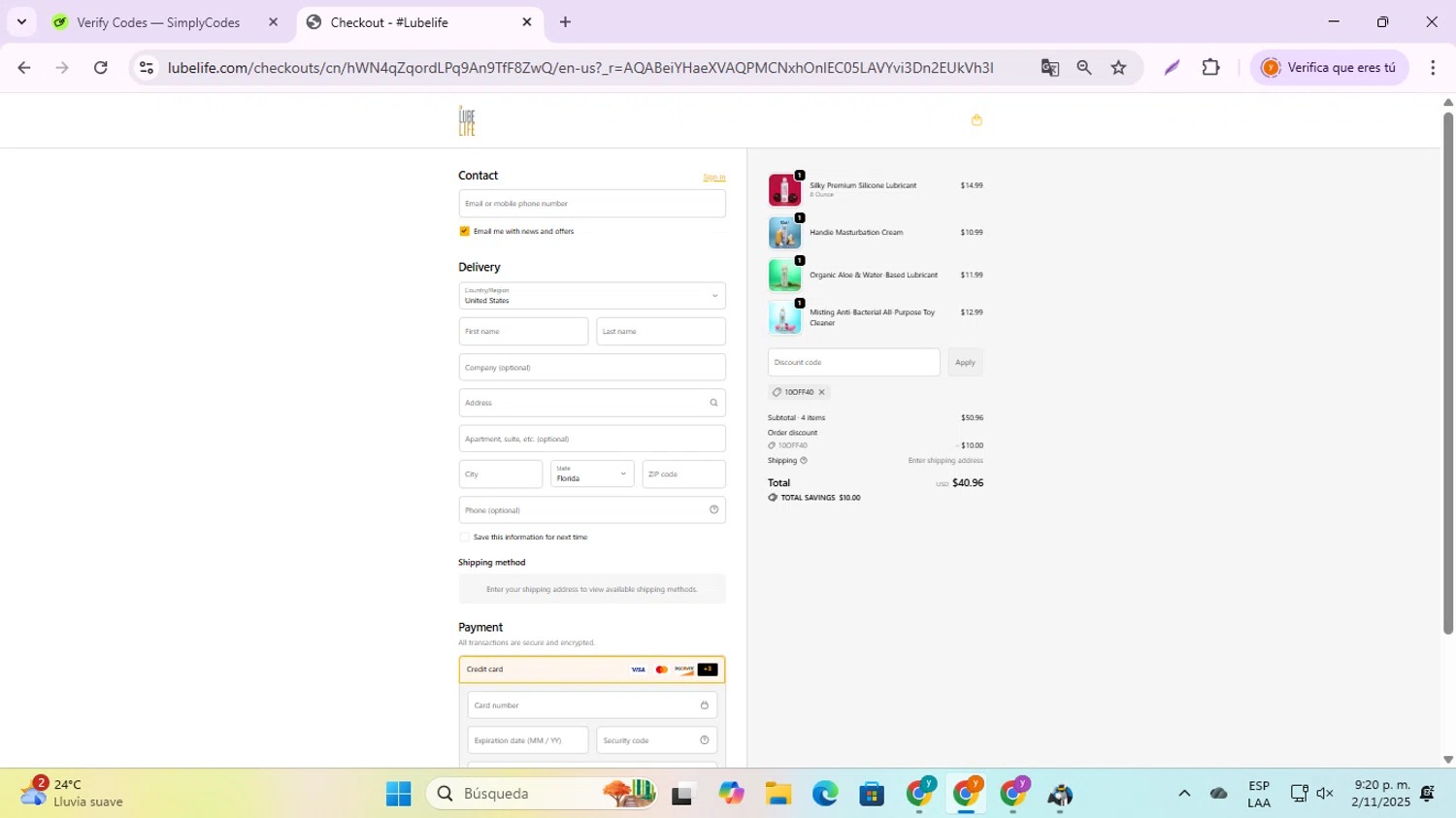
Task: Open File Explorer from taskbar
Action: (x=778, y=794)
